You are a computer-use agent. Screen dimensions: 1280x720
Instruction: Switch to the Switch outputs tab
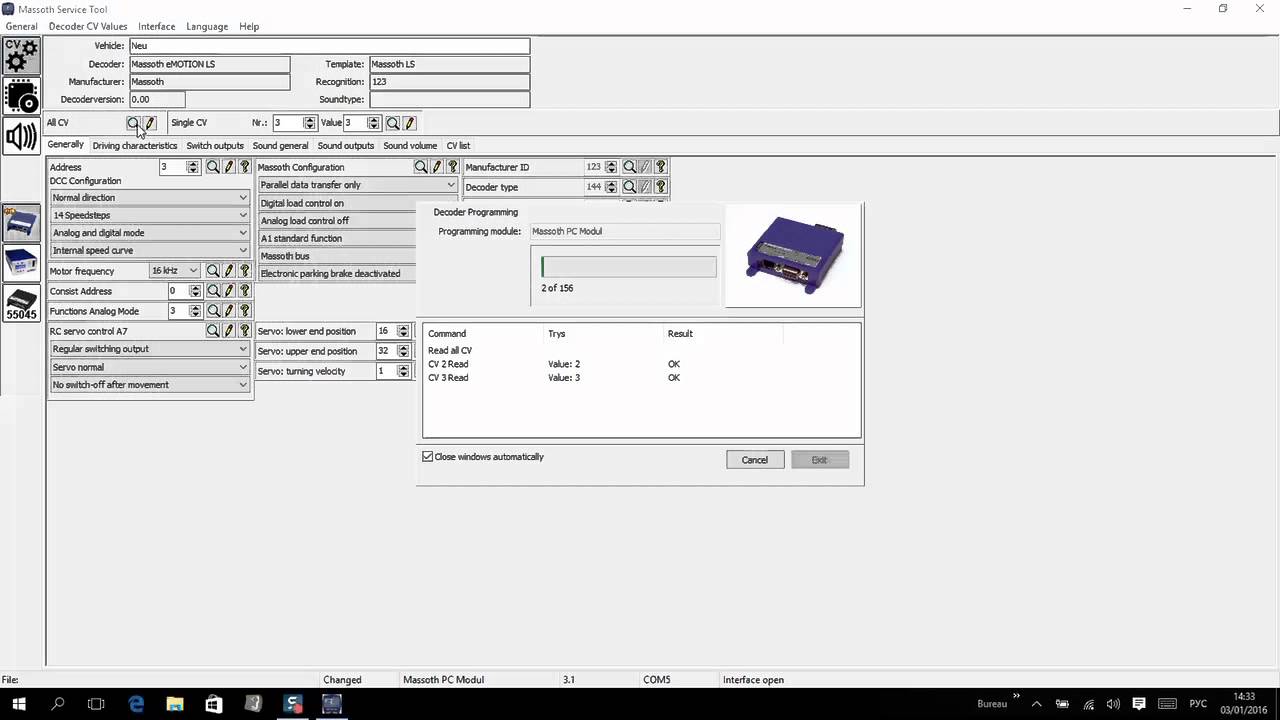pyautogui.click(x=215, y=146)
